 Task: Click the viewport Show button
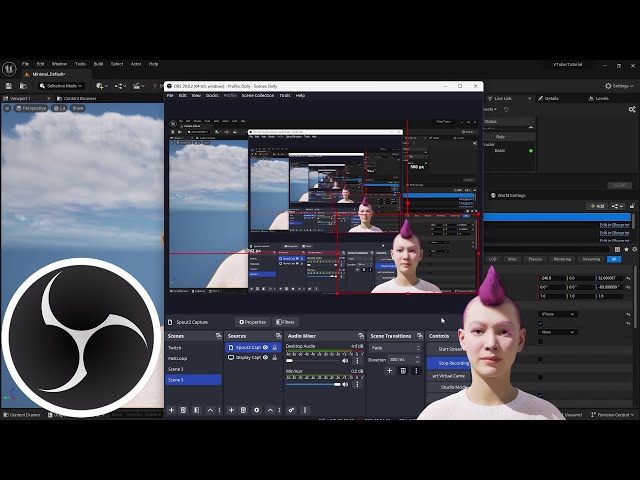(x=78, y=108)
